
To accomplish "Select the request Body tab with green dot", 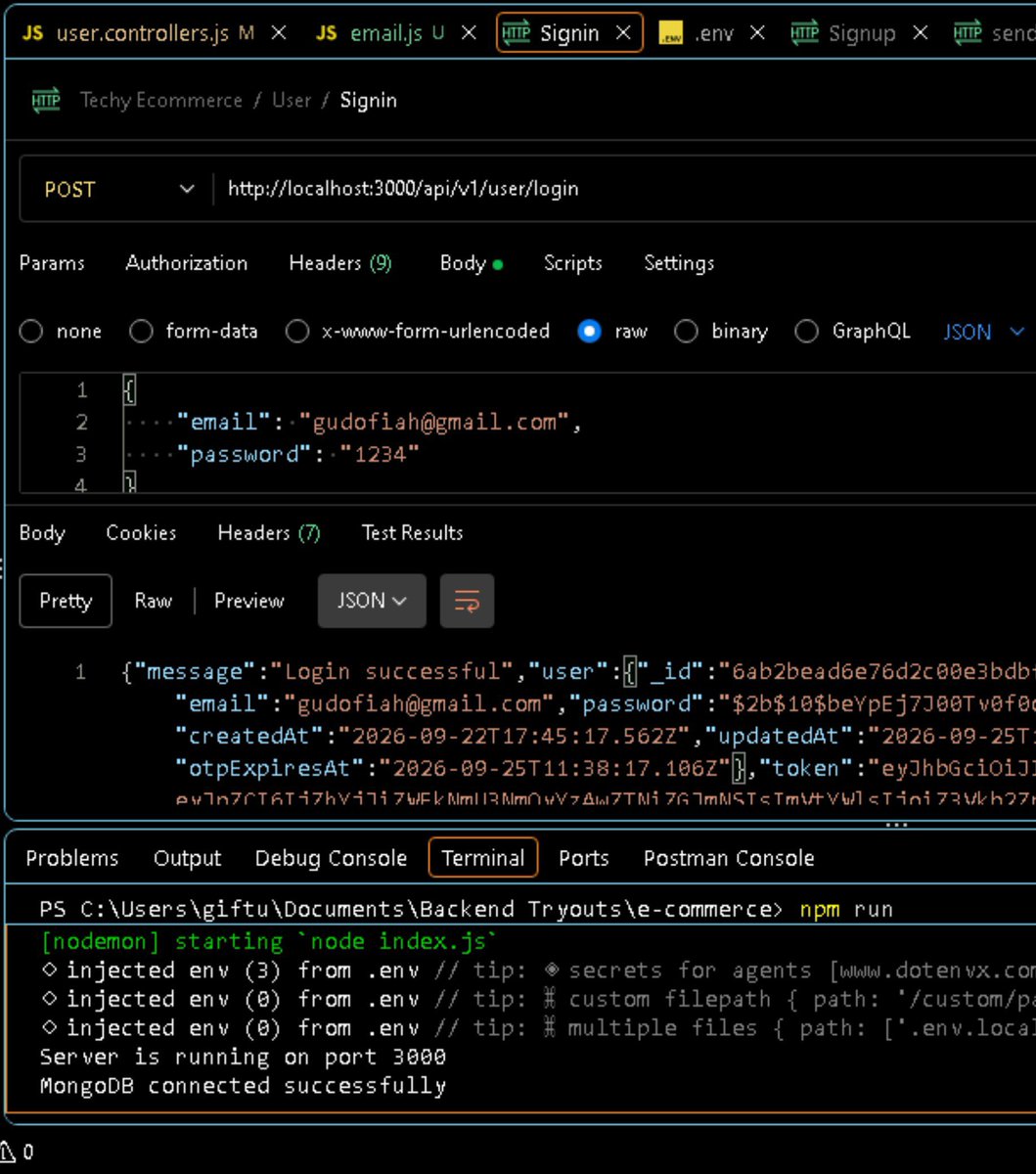I will pos(472,262).
